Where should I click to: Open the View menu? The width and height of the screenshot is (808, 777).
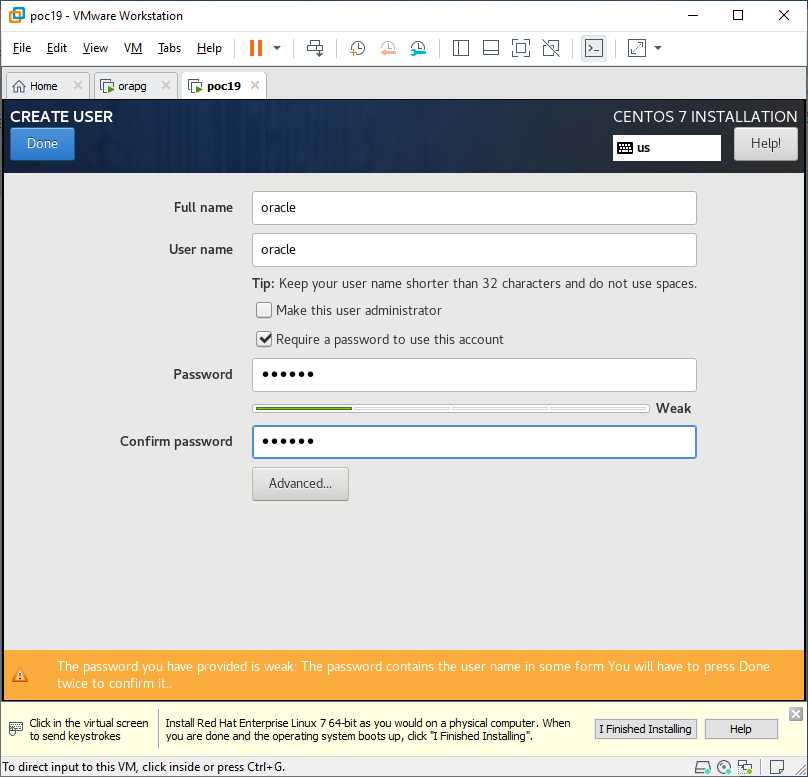pyautogui.click(x=95, y=48)
